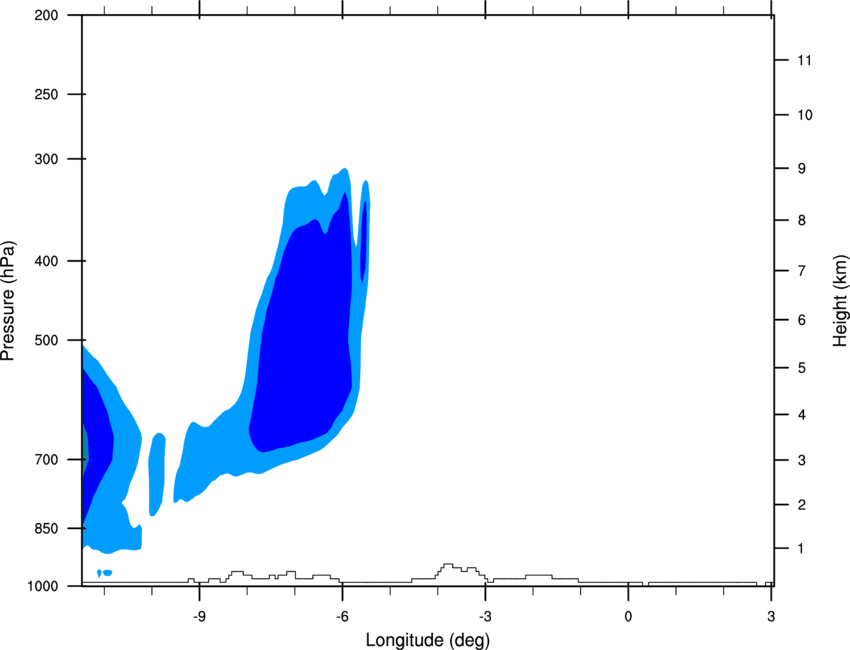Click the 1 km height label
The width and height of the screenshot is (850, 650).
tap(801, 549)
